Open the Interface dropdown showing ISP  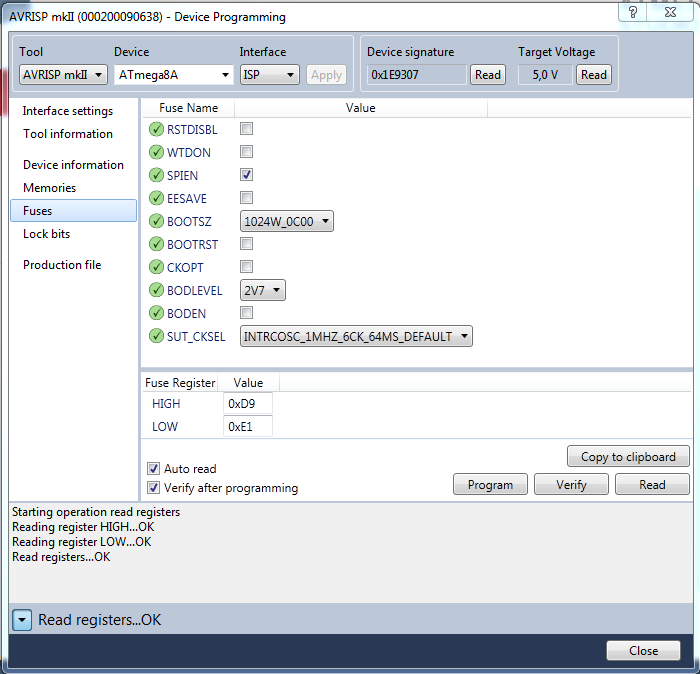tap(269, 75)
